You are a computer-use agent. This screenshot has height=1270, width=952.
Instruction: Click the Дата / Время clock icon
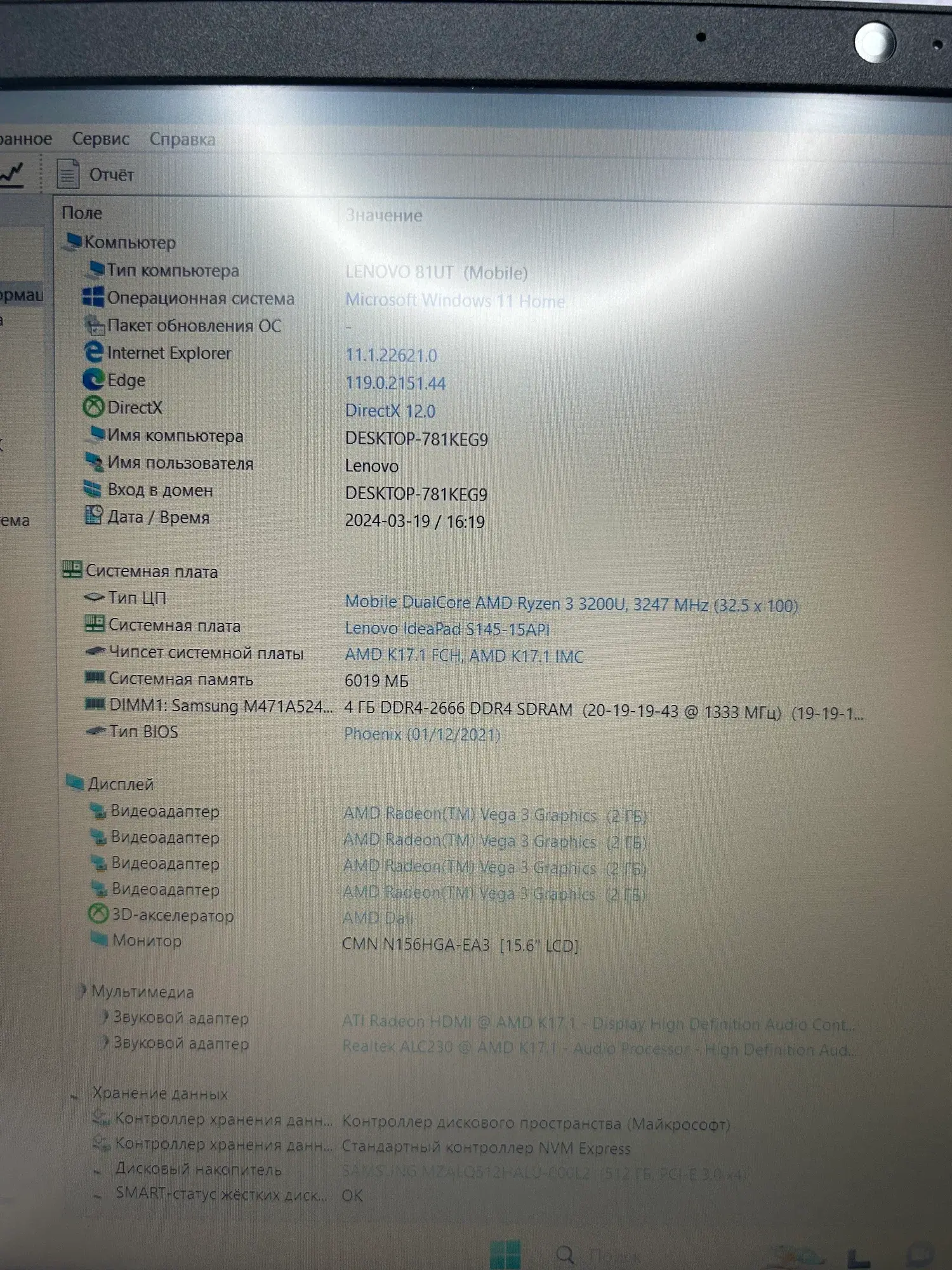click(94, 515)
